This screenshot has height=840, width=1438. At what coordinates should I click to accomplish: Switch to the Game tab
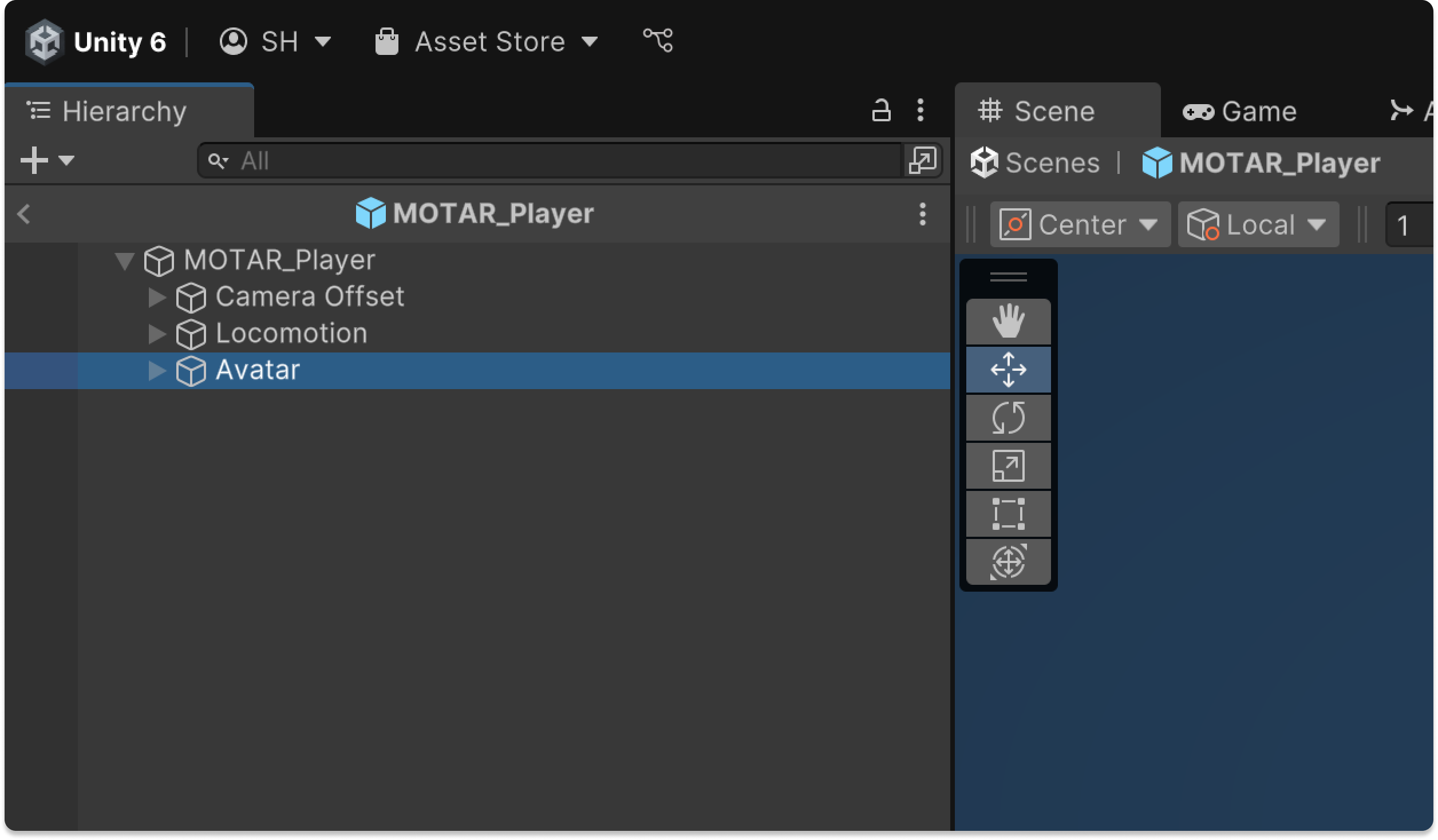click(1240, 112)
